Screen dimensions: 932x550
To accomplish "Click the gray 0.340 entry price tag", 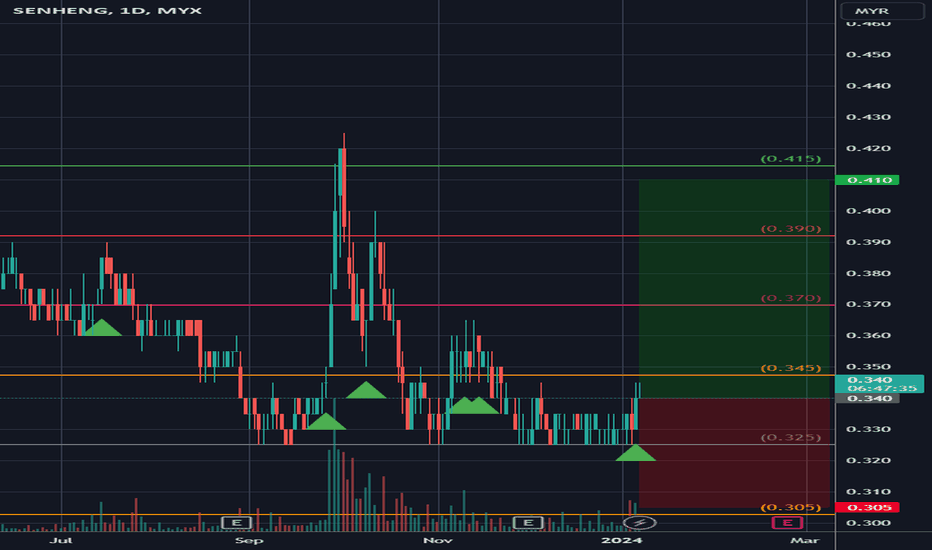I will pos(867,398).
